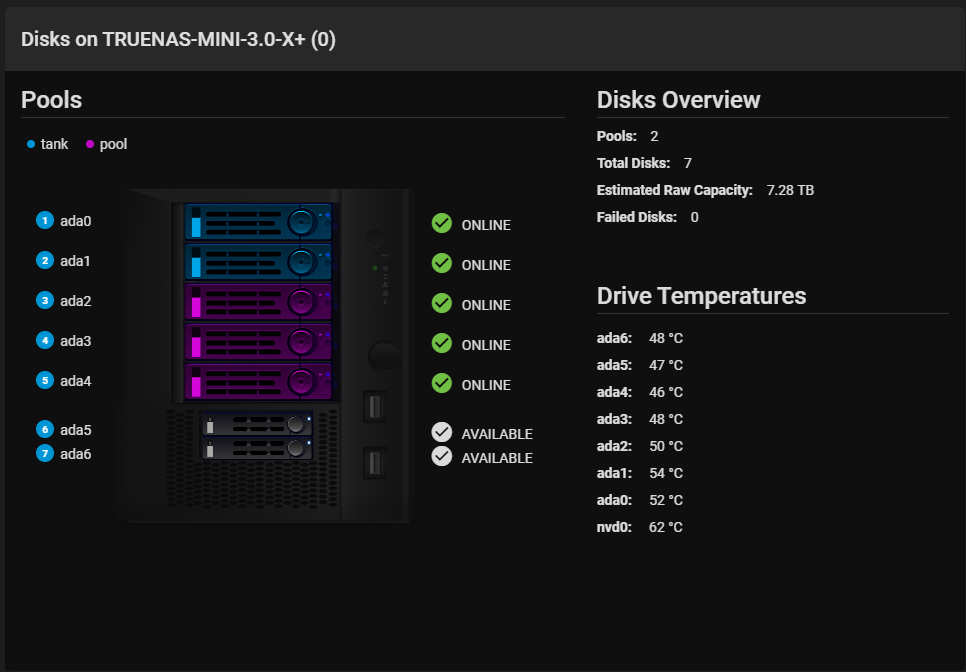Click the number 3 badge beside ada2
Image resolution: width=966 pixels, height=672 pixels.
pos(45,301)
